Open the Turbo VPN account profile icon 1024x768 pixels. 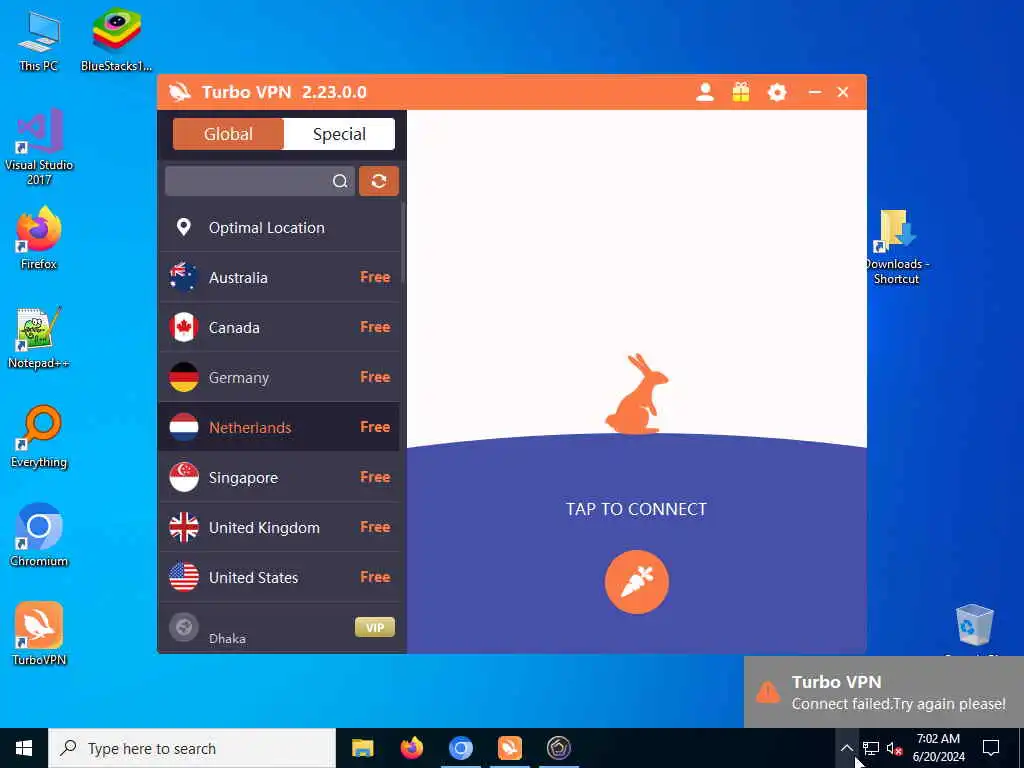[705, 92]
